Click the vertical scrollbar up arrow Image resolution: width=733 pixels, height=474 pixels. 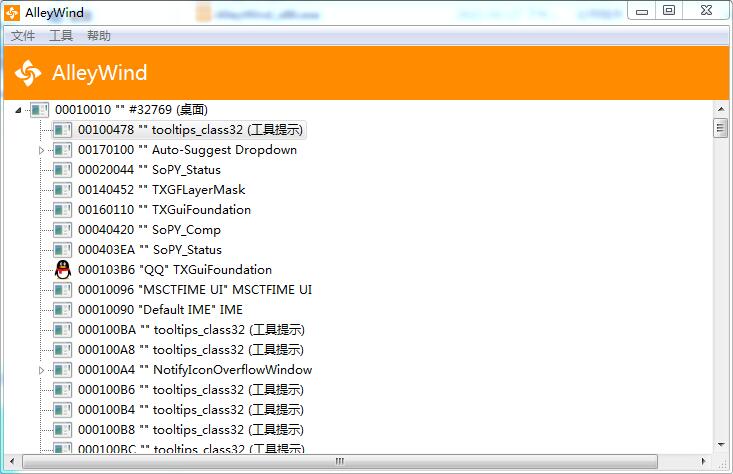[x=721, y=109]
